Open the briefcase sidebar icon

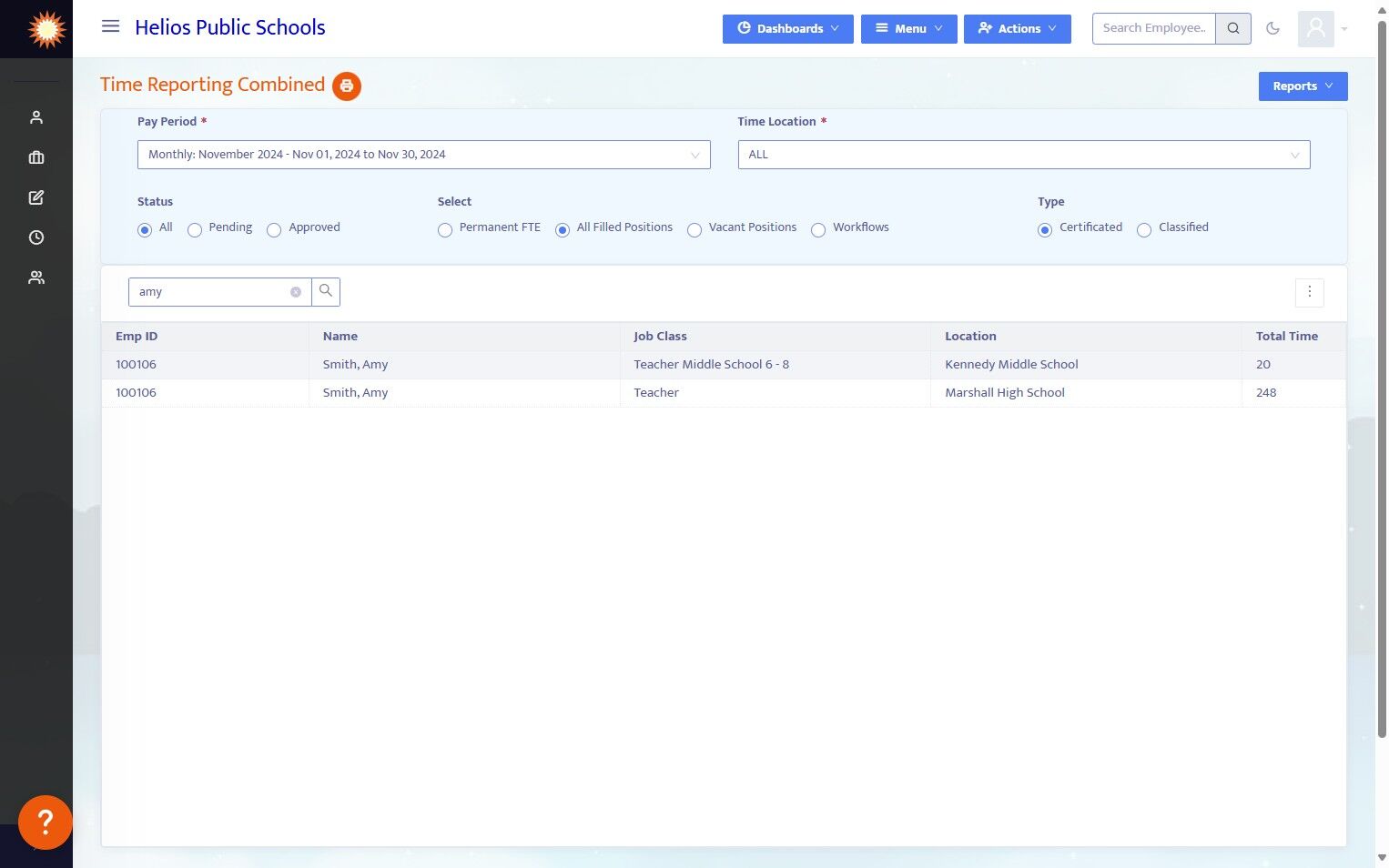[x=36, y=157]
